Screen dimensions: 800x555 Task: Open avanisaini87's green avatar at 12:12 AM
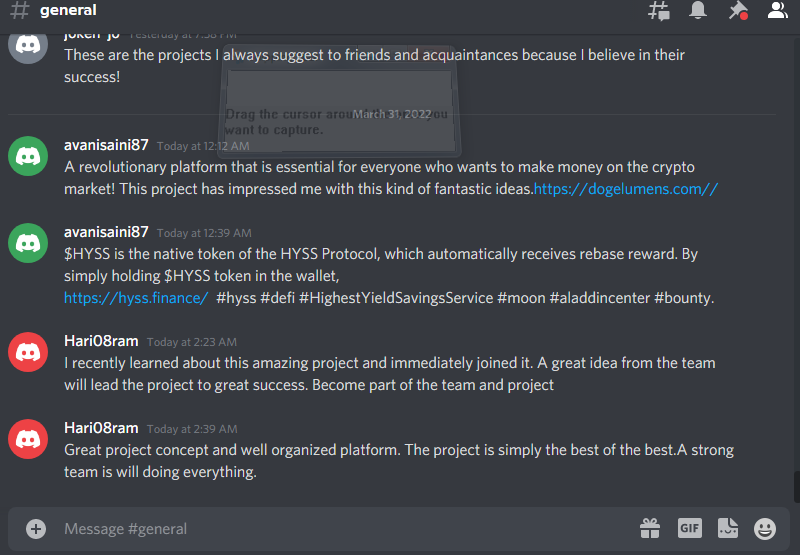click(x=28, y=156)
